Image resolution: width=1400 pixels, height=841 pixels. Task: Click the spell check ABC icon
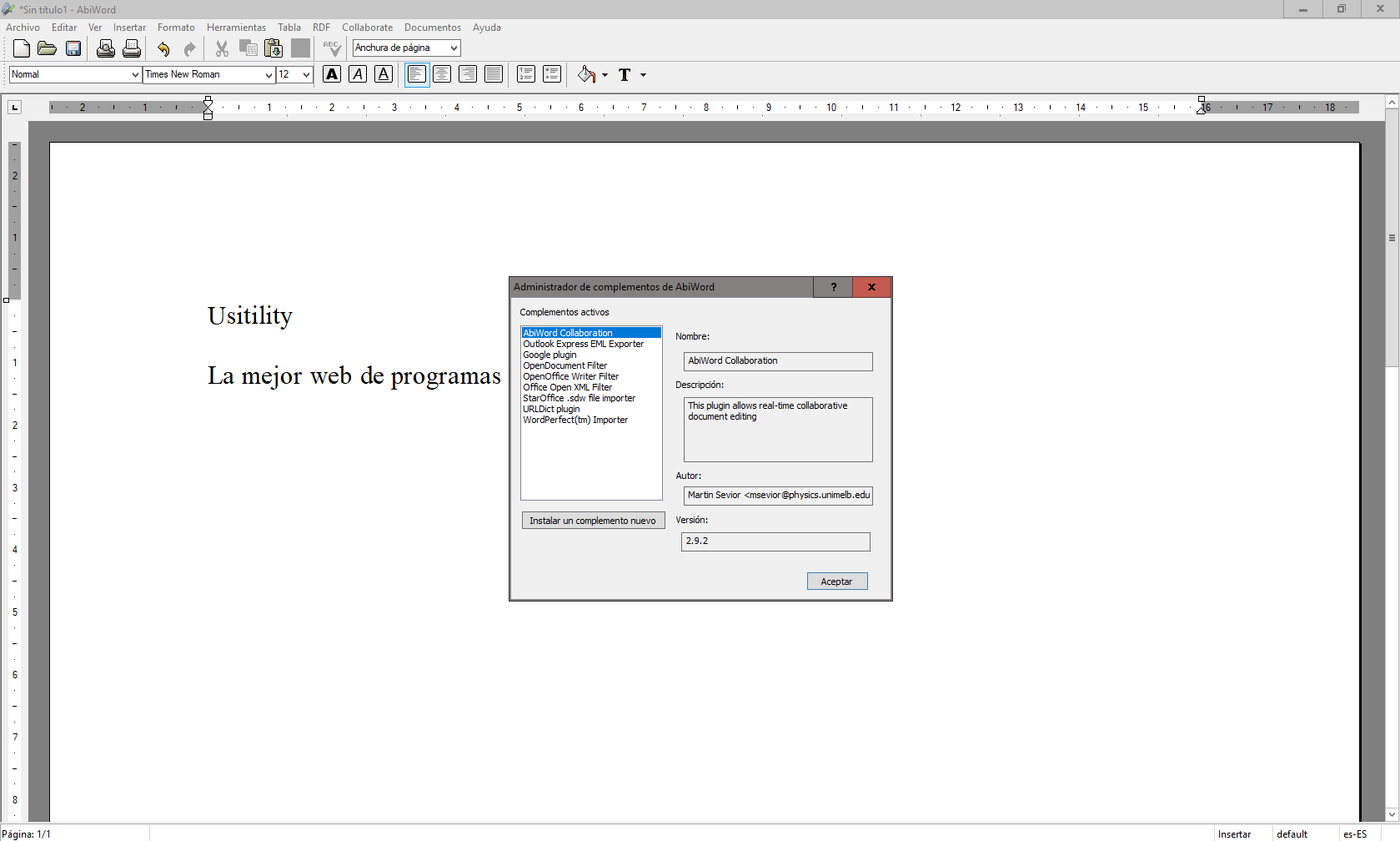tap(332, 49)
